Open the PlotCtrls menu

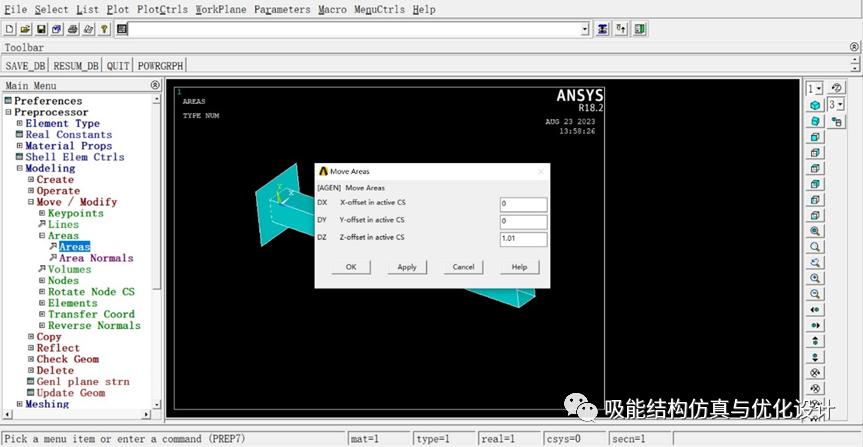[162, 9]
